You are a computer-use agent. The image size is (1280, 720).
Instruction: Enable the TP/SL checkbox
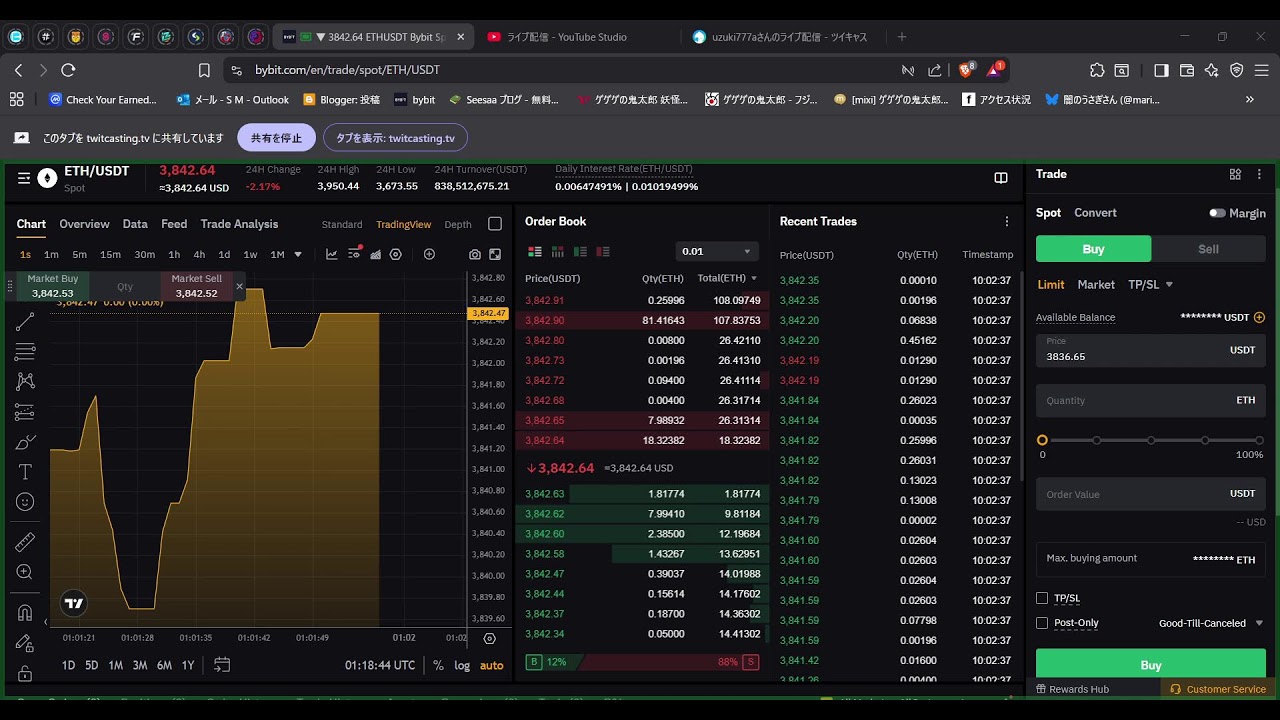[1042, 598]
